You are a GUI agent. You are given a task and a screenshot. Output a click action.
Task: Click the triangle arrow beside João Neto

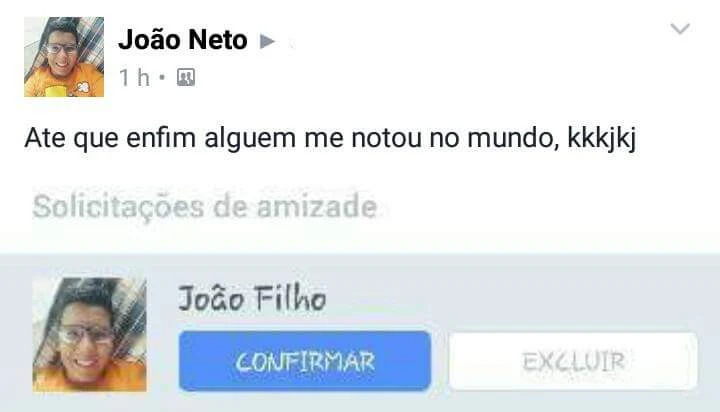pos(267,41)
